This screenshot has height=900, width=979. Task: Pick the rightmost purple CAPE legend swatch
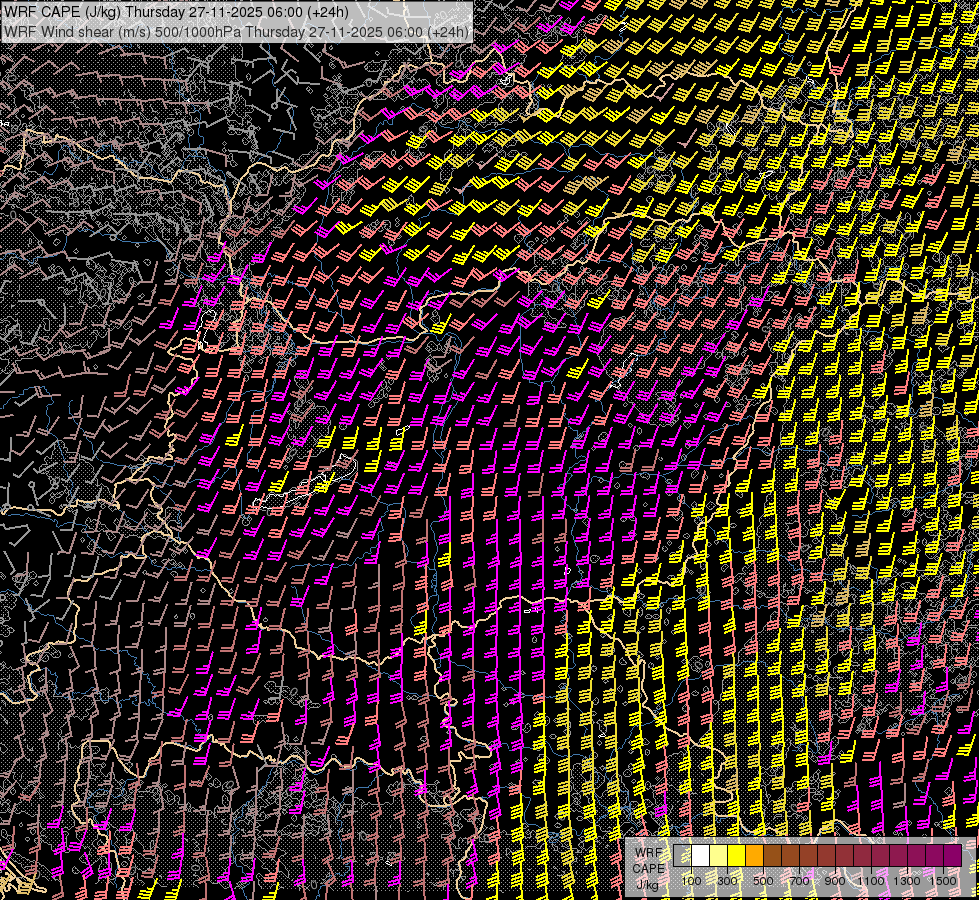point(953,856)
